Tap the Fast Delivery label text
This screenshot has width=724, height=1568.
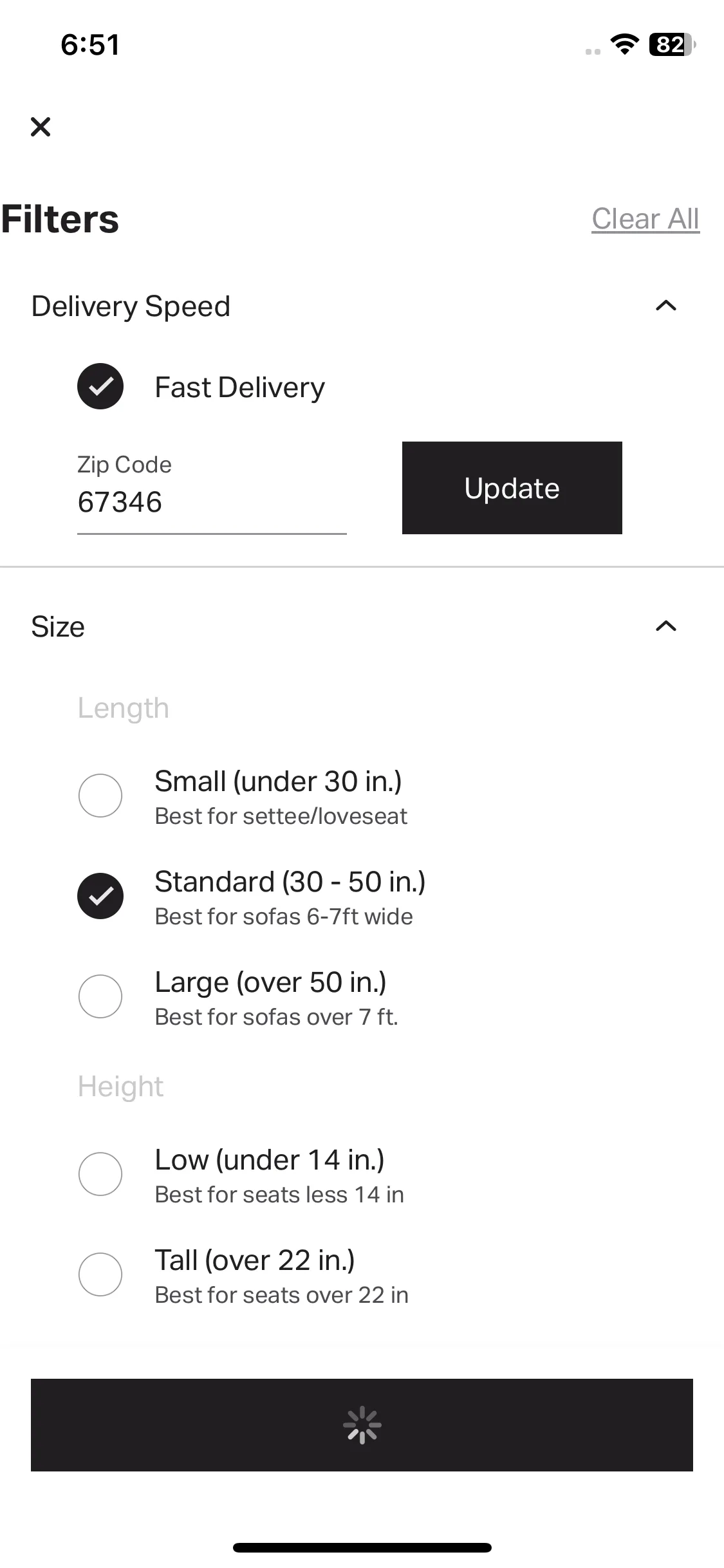[240, 387]
